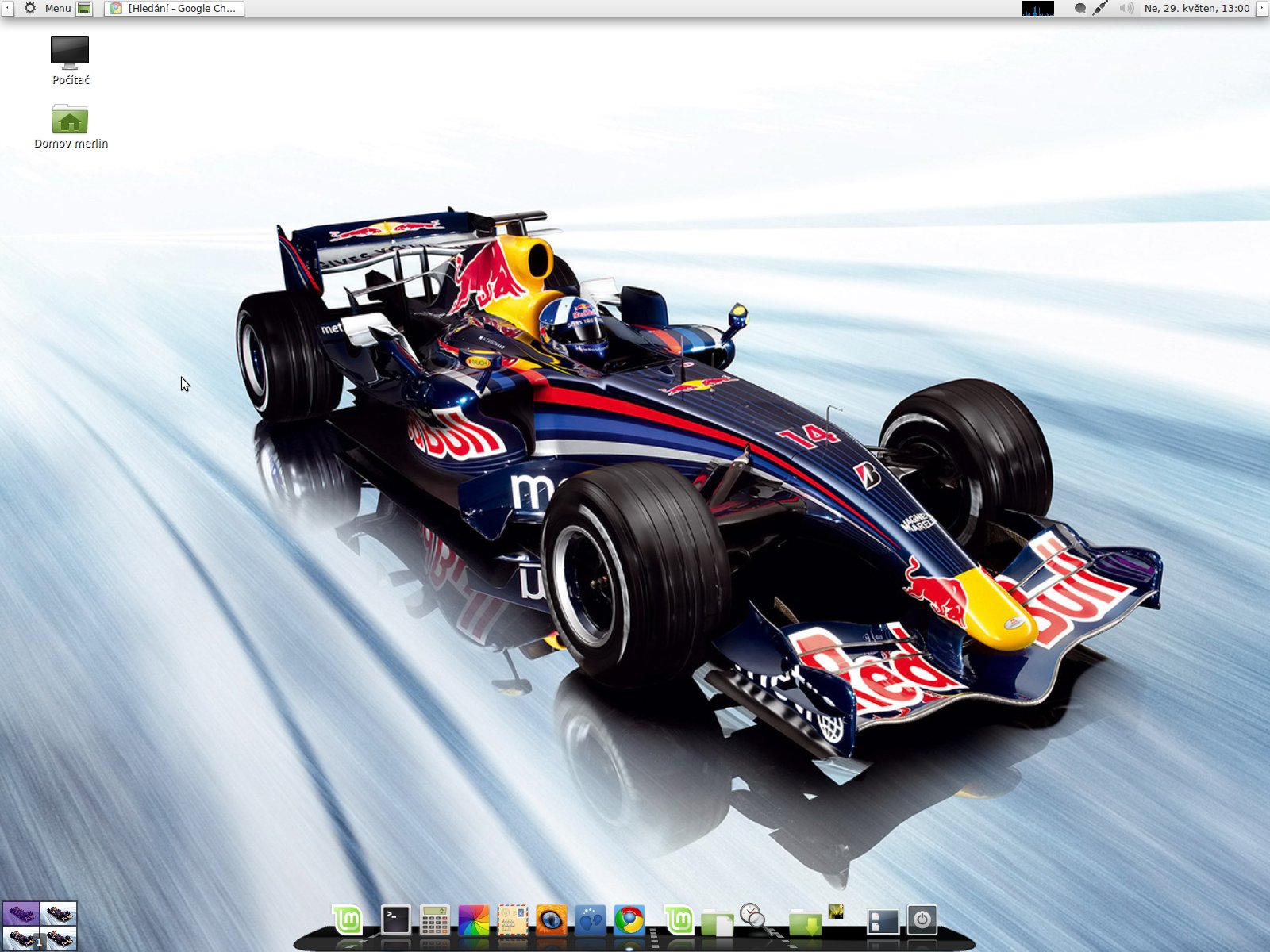This screenshot has width=1270, height=952.
Task: Switch to the top-right workspace
Action: (59, 914)
